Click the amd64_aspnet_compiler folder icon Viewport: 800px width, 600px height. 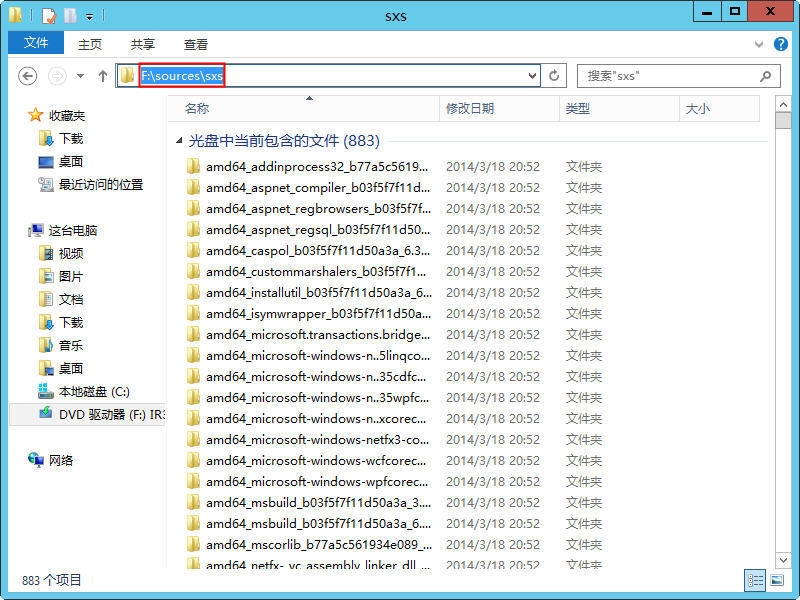pyautogui.click(x=193, y=187)
